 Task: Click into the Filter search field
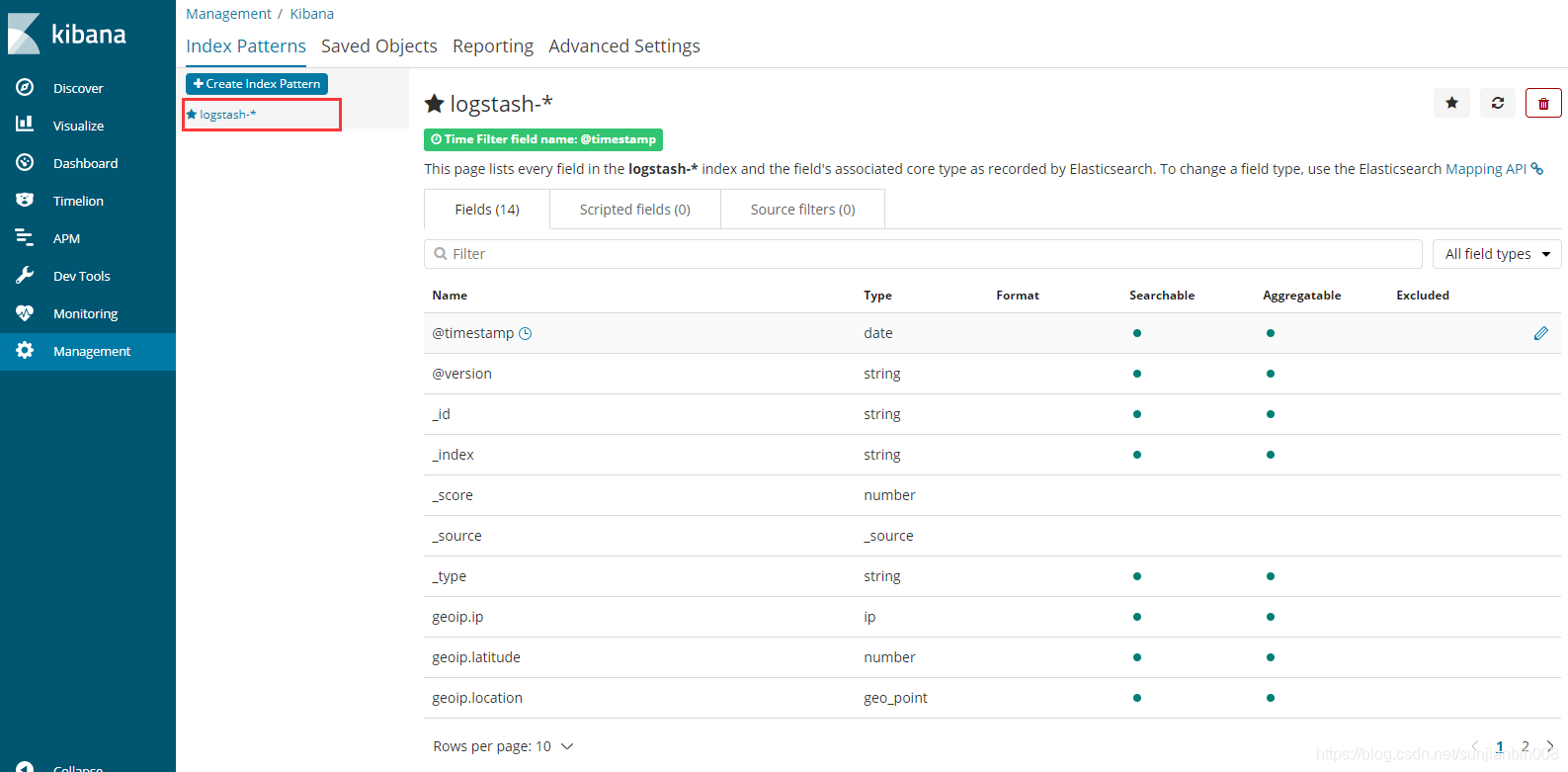click(923, 254)
